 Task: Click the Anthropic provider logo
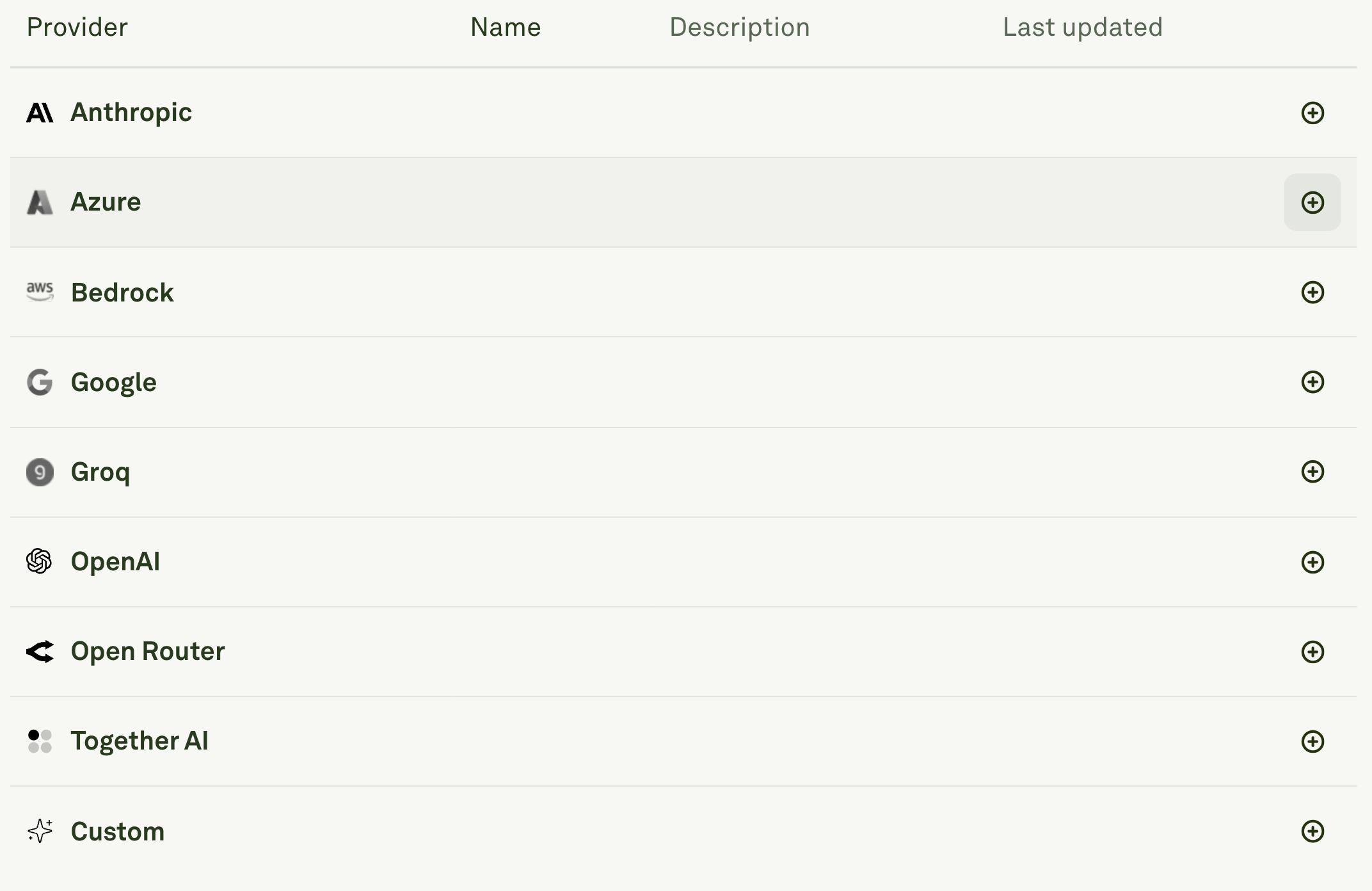pyautogui.click(x=40, y=112)
